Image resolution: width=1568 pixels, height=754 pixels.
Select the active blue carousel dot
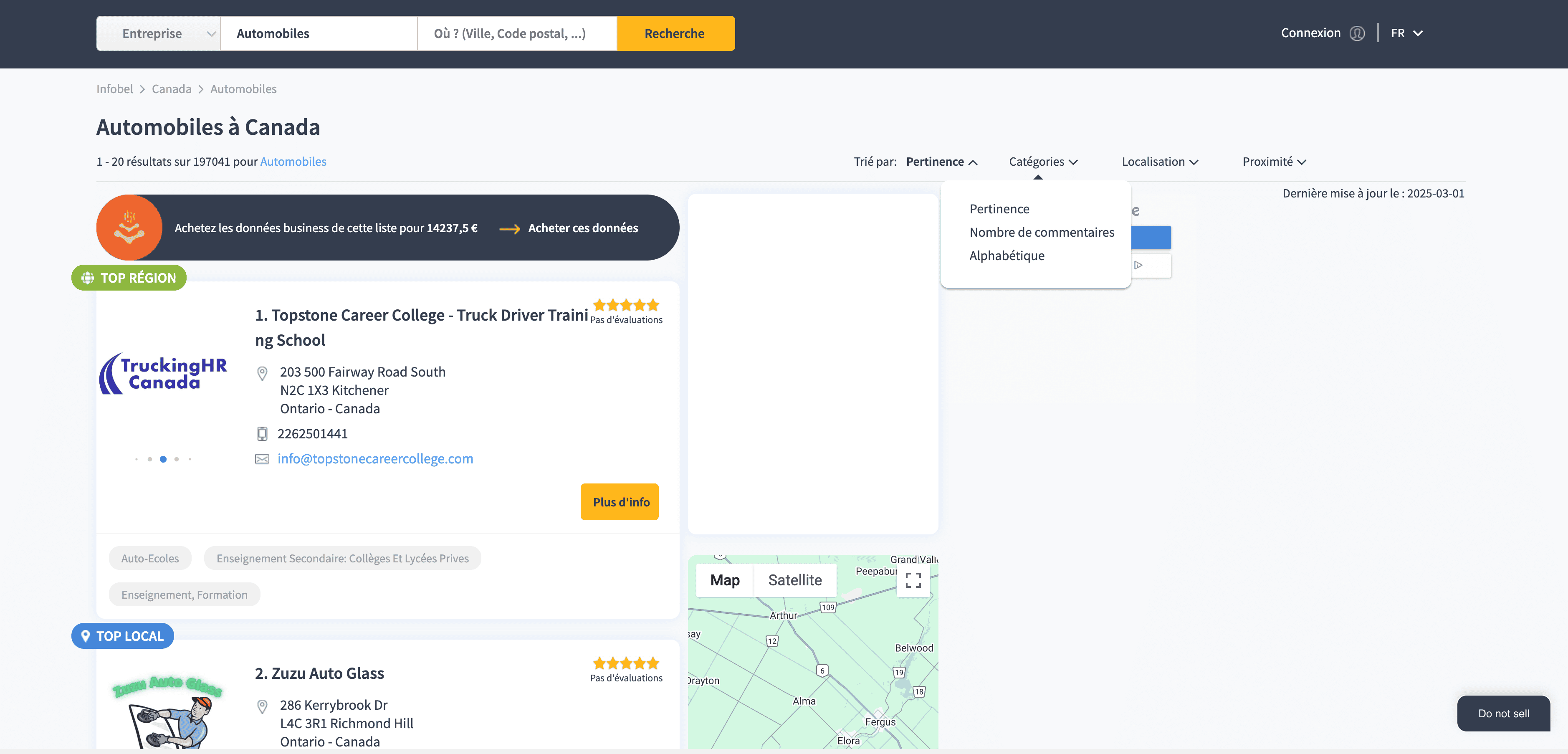tap(163, 460)
